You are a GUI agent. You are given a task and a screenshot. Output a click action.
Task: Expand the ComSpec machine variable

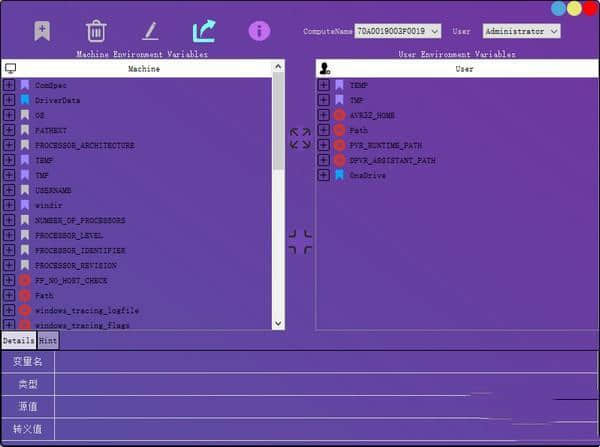point(9,86)
